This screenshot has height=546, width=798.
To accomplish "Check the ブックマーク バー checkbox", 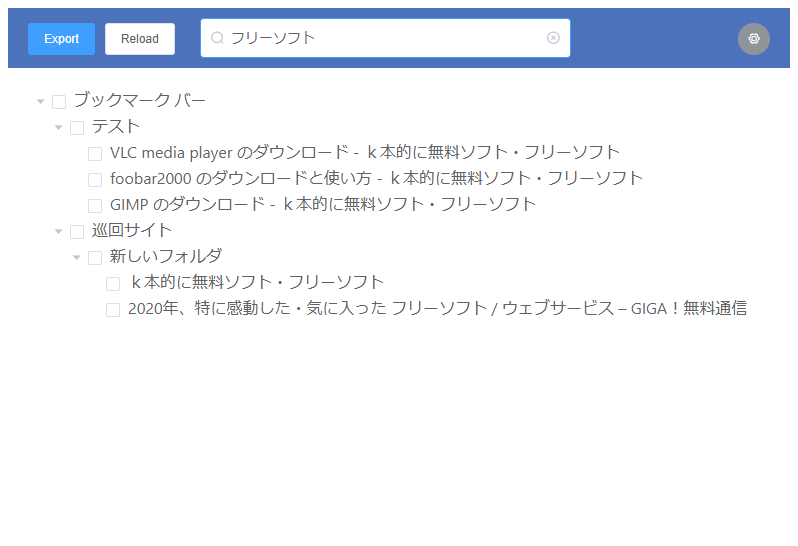I will coord(59,102).
